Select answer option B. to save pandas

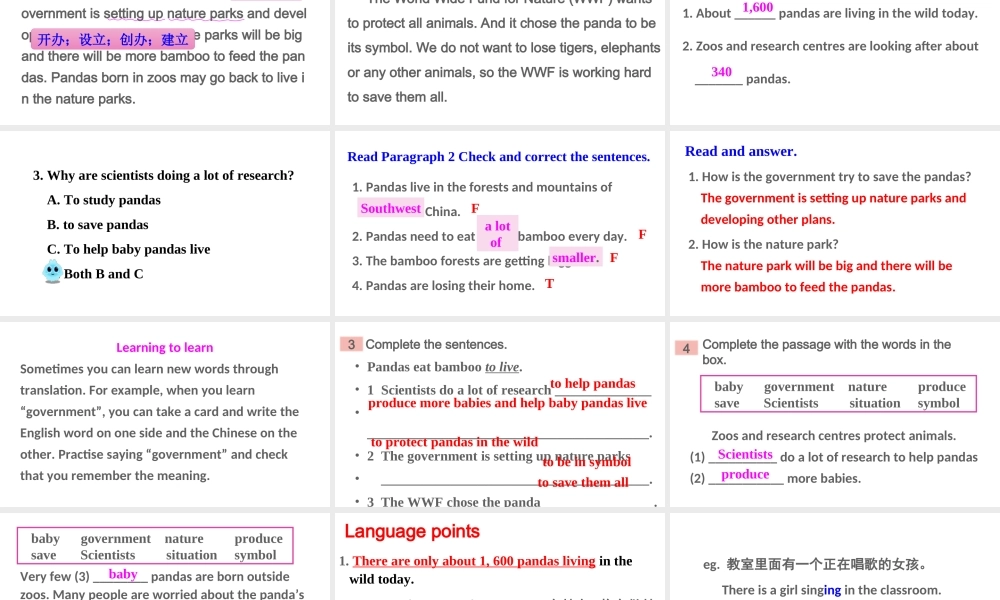pyautogui.click(x=98, y=224)
